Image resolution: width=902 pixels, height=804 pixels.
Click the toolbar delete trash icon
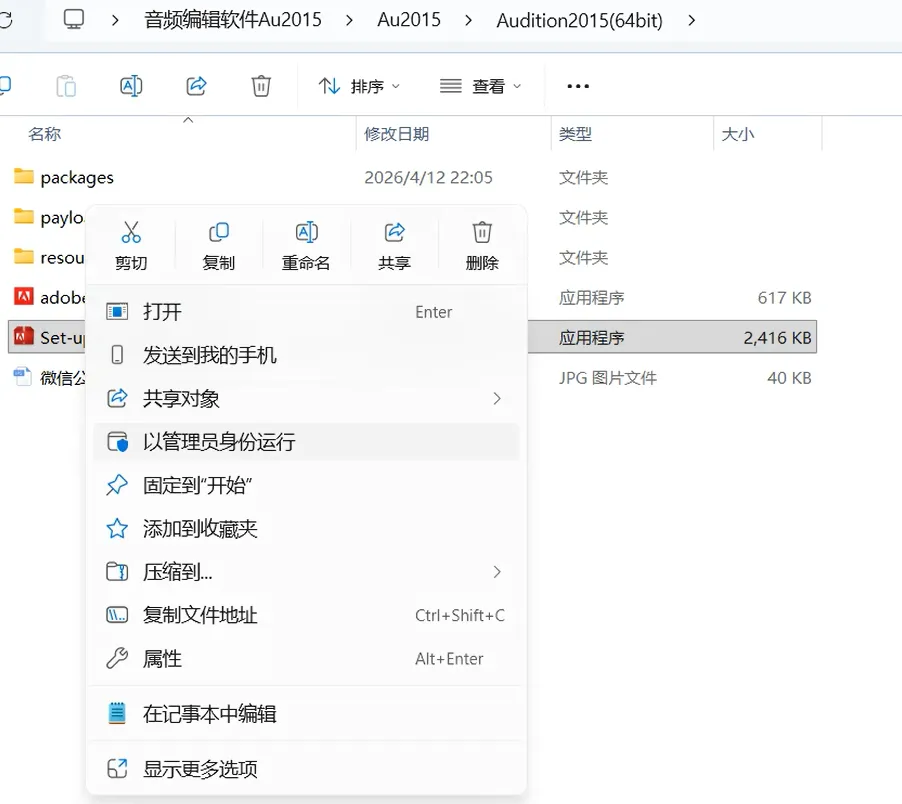pos(261,86)
